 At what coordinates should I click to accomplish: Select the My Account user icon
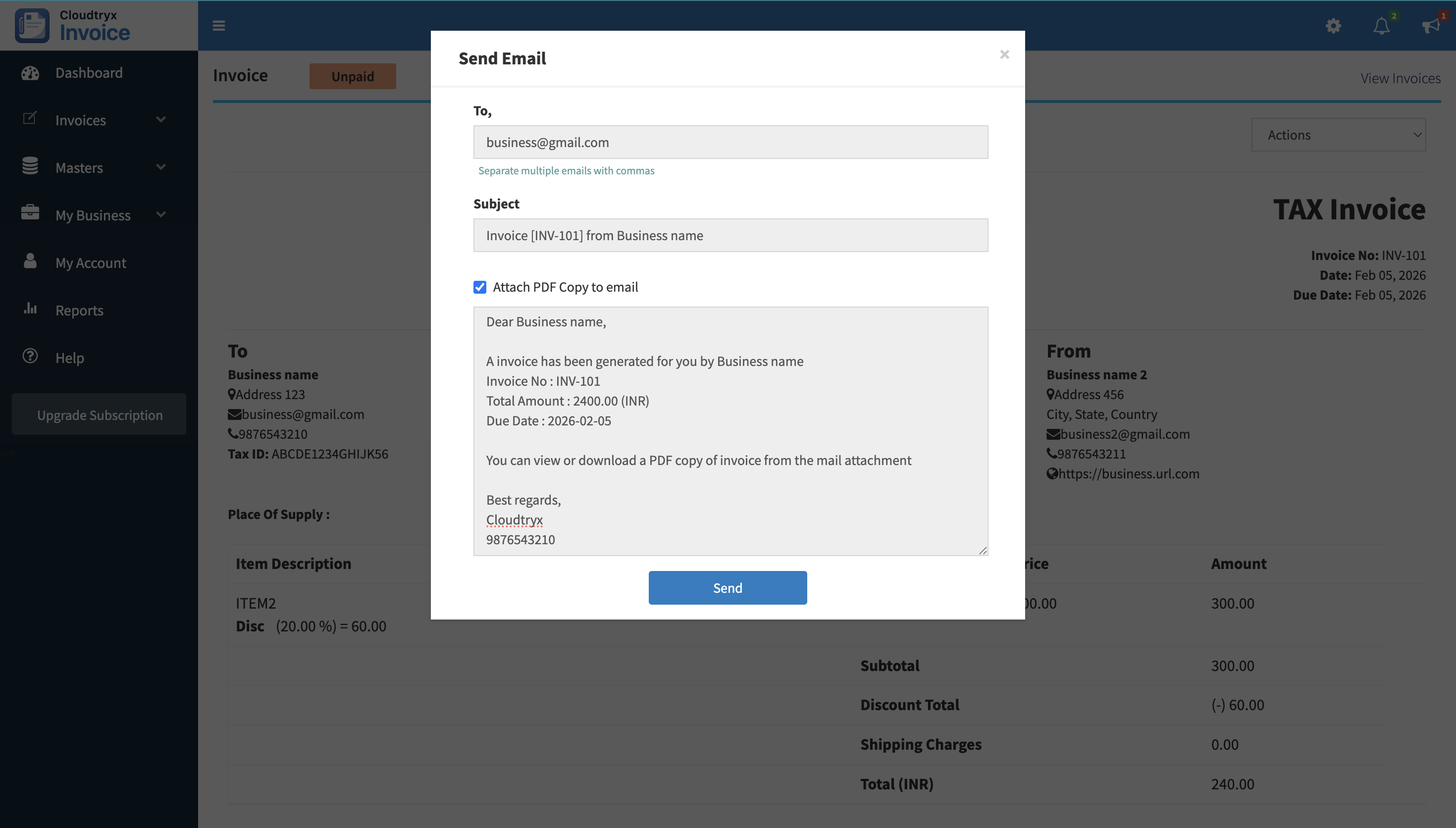[x=30, y=262]
